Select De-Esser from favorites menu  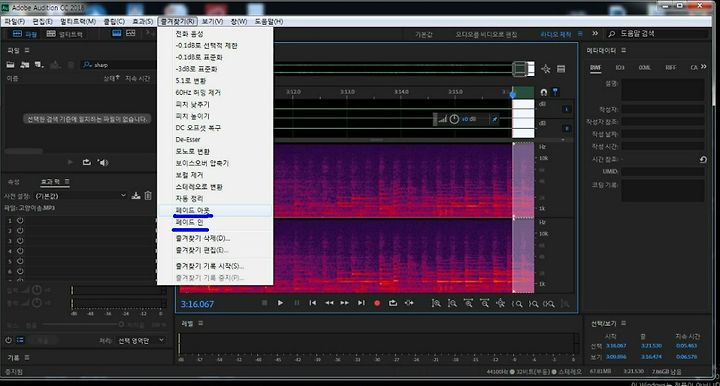pos(215,140)
